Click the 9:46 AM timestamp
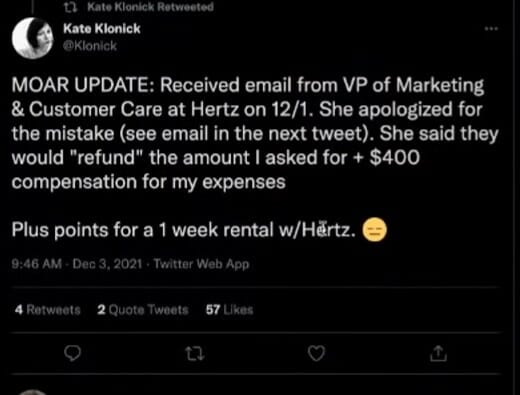 [x=37, y=264]
